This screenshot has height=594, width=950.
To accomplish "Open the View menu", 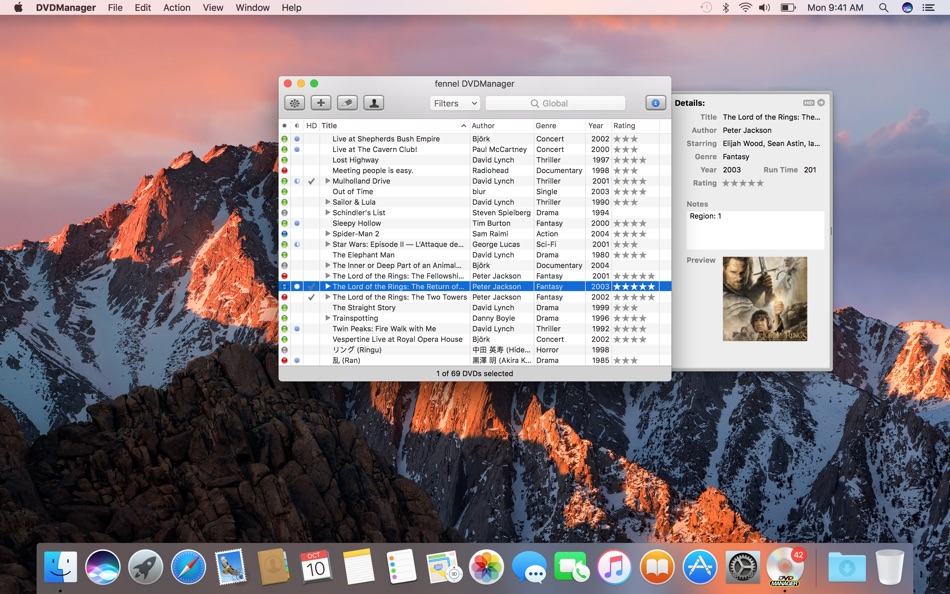I will pyautogui.click(x=213, y=8).
